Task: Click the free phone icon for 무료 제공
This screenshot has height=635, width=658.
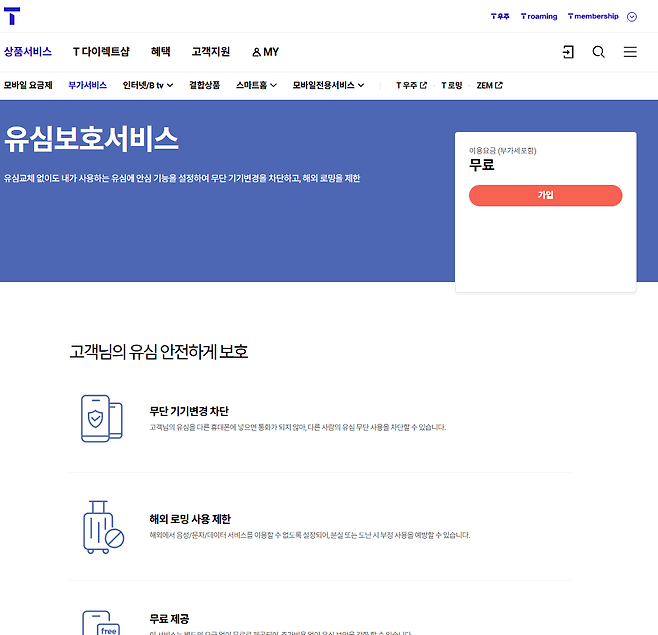Action: [101, 623]
